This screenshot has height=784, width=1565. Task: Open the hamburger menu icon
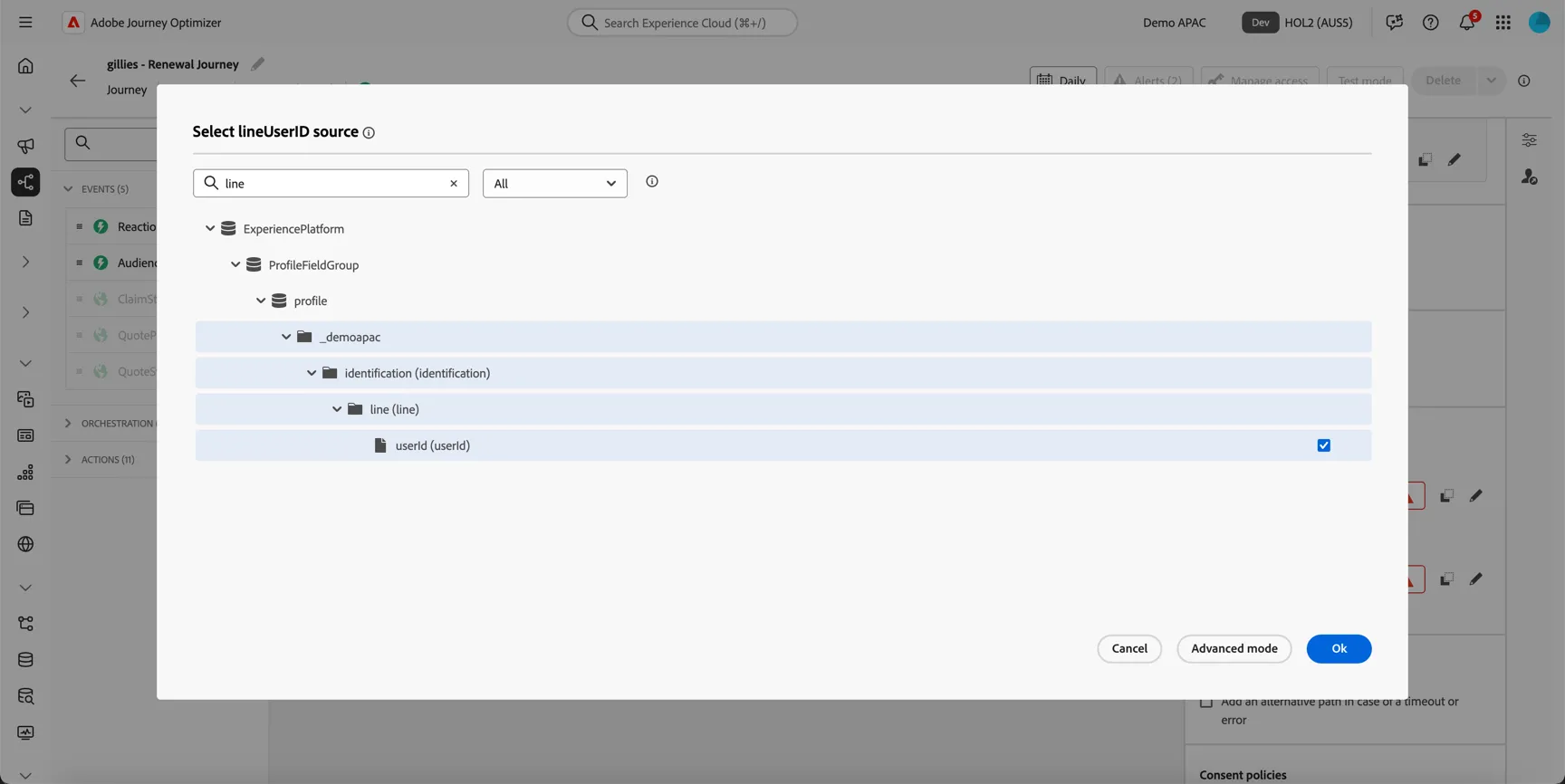pyautogui.click(x=25, y=23)
